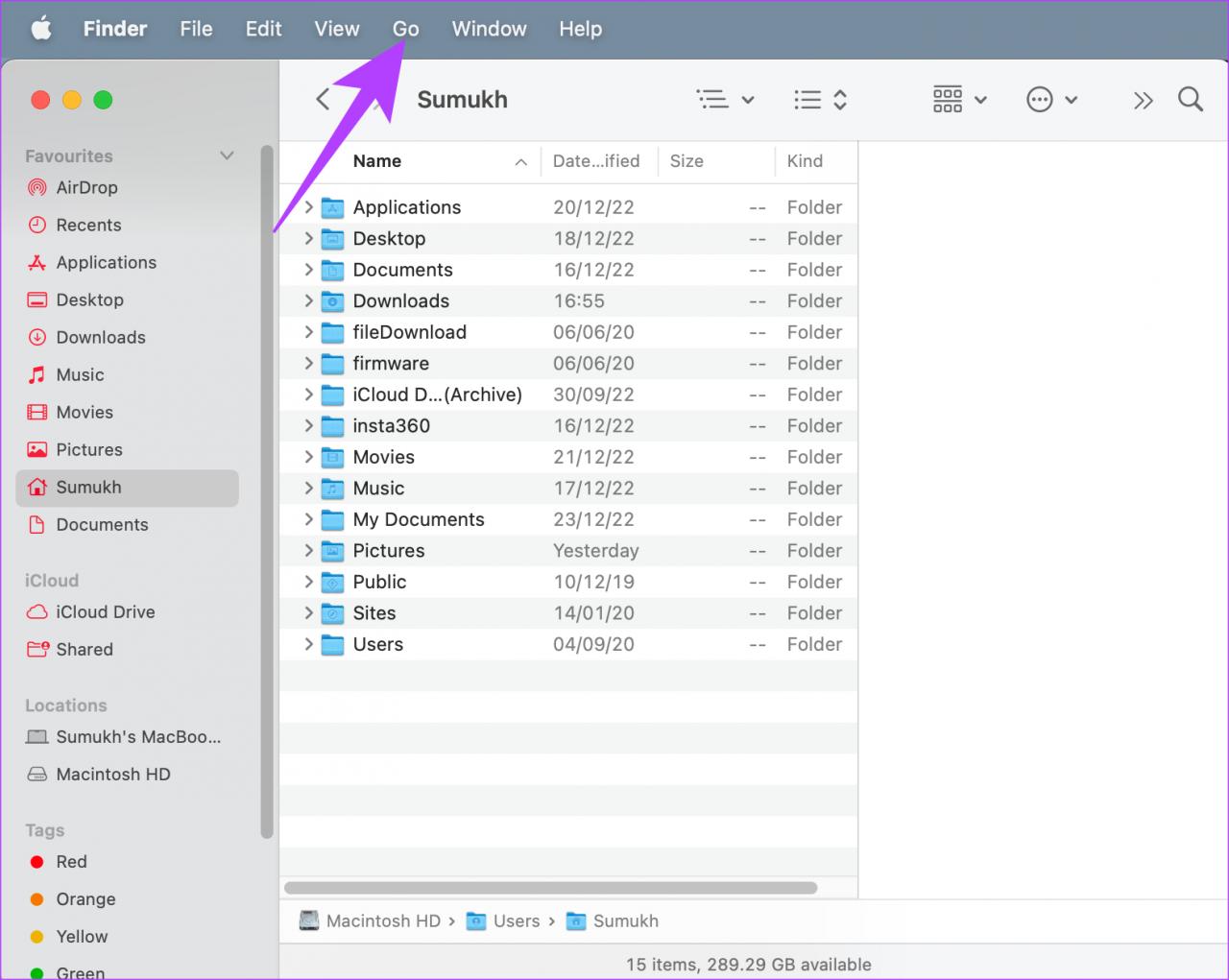1229x980 pixels.
Task: Go to Macintosh HD in path bar
Action: (371, 921)
